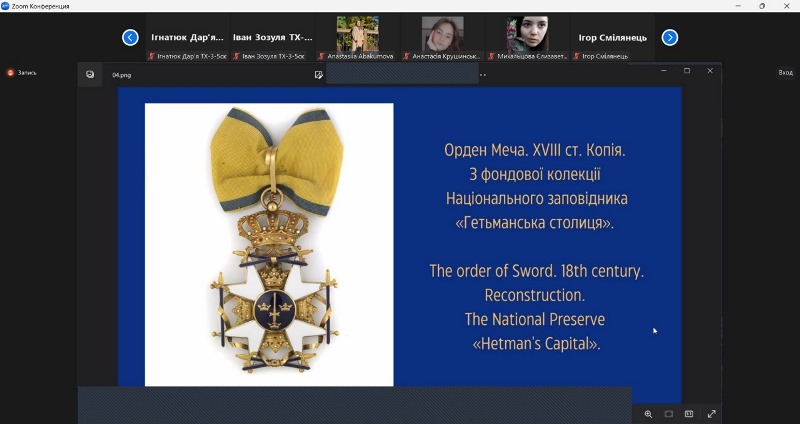Go to next participants page with right arrow
This screenshot has width=800, height=424.
669,37
